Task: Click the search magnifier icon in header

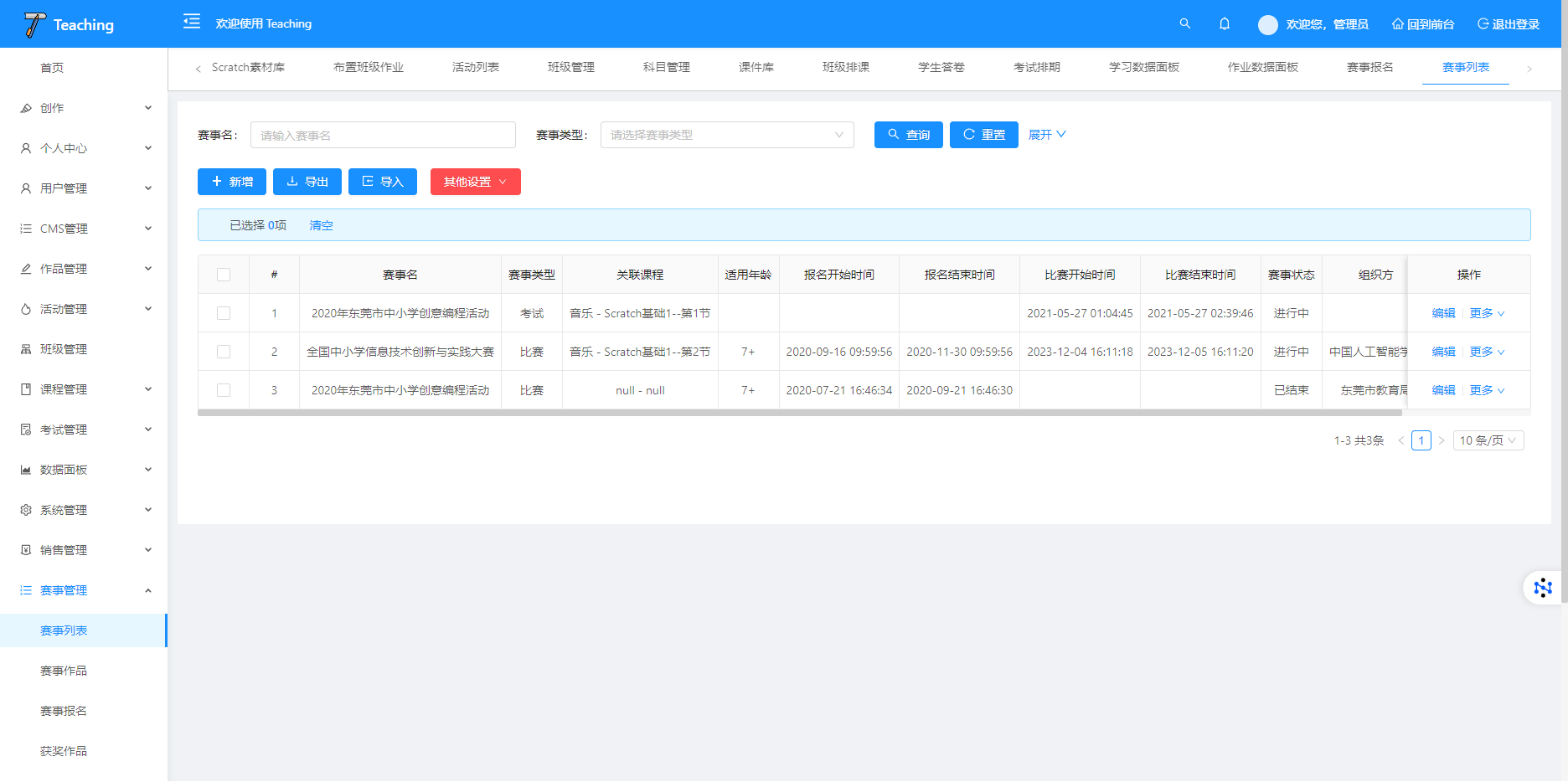Action: click(1184, 23)
